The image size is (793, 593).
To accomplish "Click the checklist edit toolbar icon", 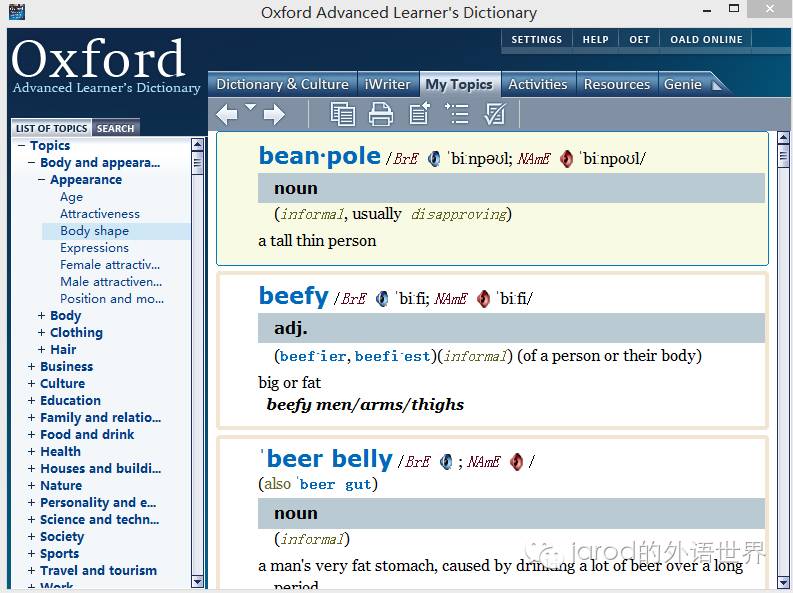I will click(x=494, y=113).
